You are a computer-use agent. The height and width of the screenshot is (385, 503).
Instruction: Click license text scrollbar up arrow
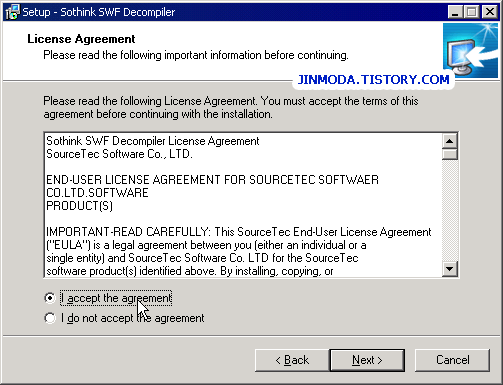click(x=450, y=141)
